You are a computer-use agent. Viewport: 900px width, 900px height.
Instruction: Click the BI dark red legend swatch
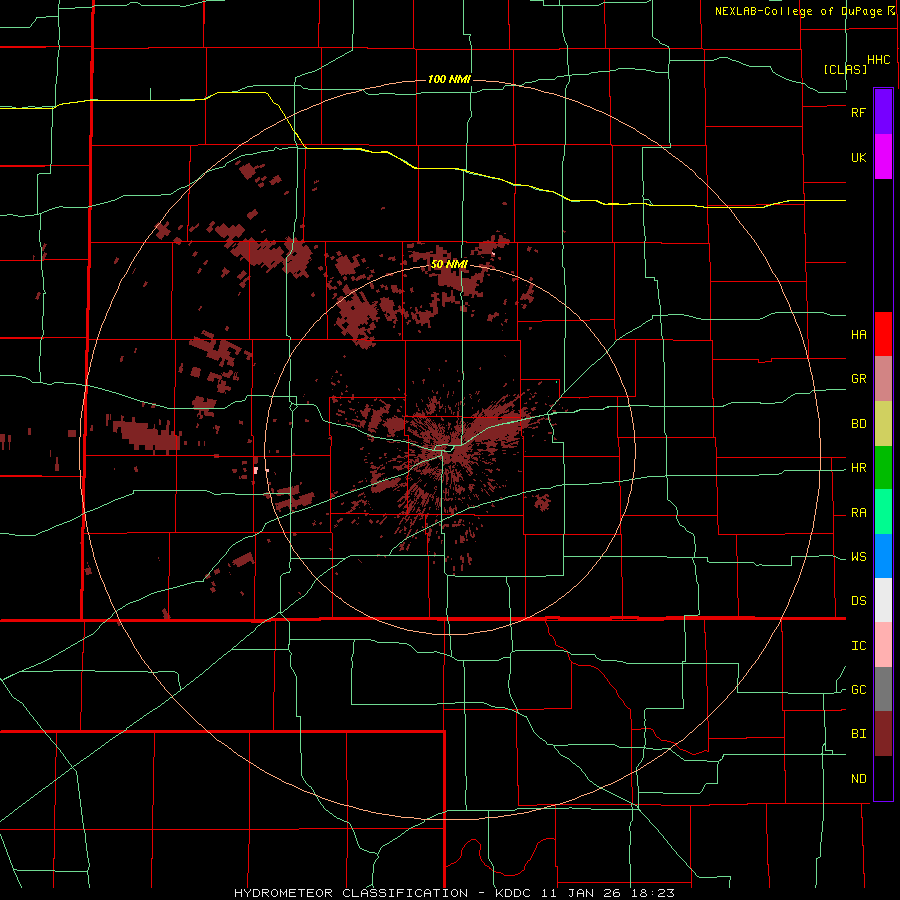click(883, 734)
